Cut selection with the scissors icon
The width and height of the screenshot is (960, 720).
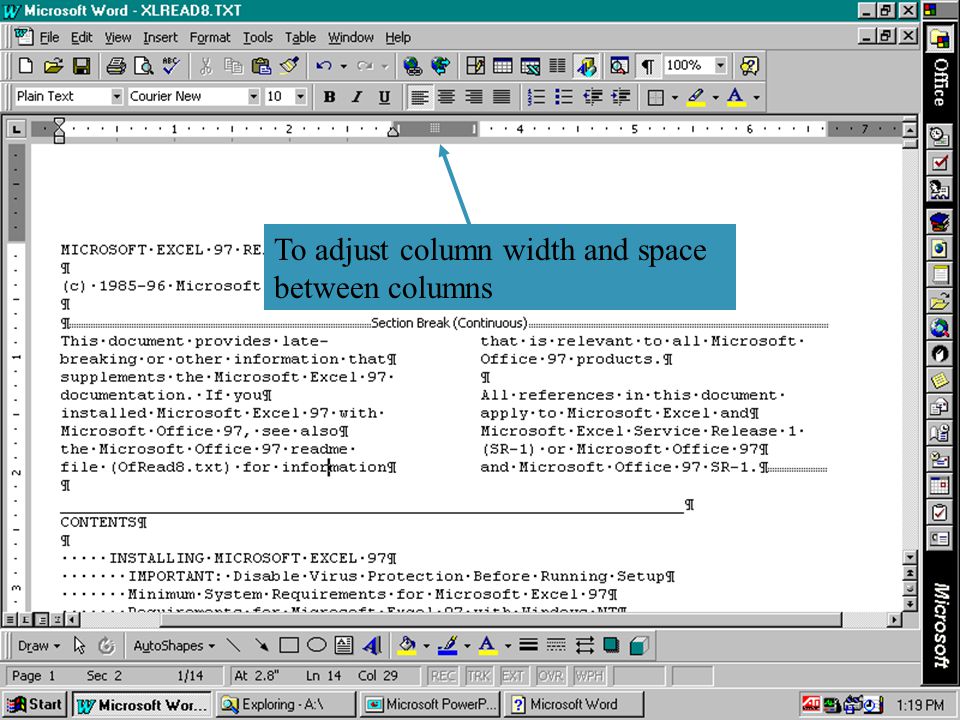click(x=206, y=66)
